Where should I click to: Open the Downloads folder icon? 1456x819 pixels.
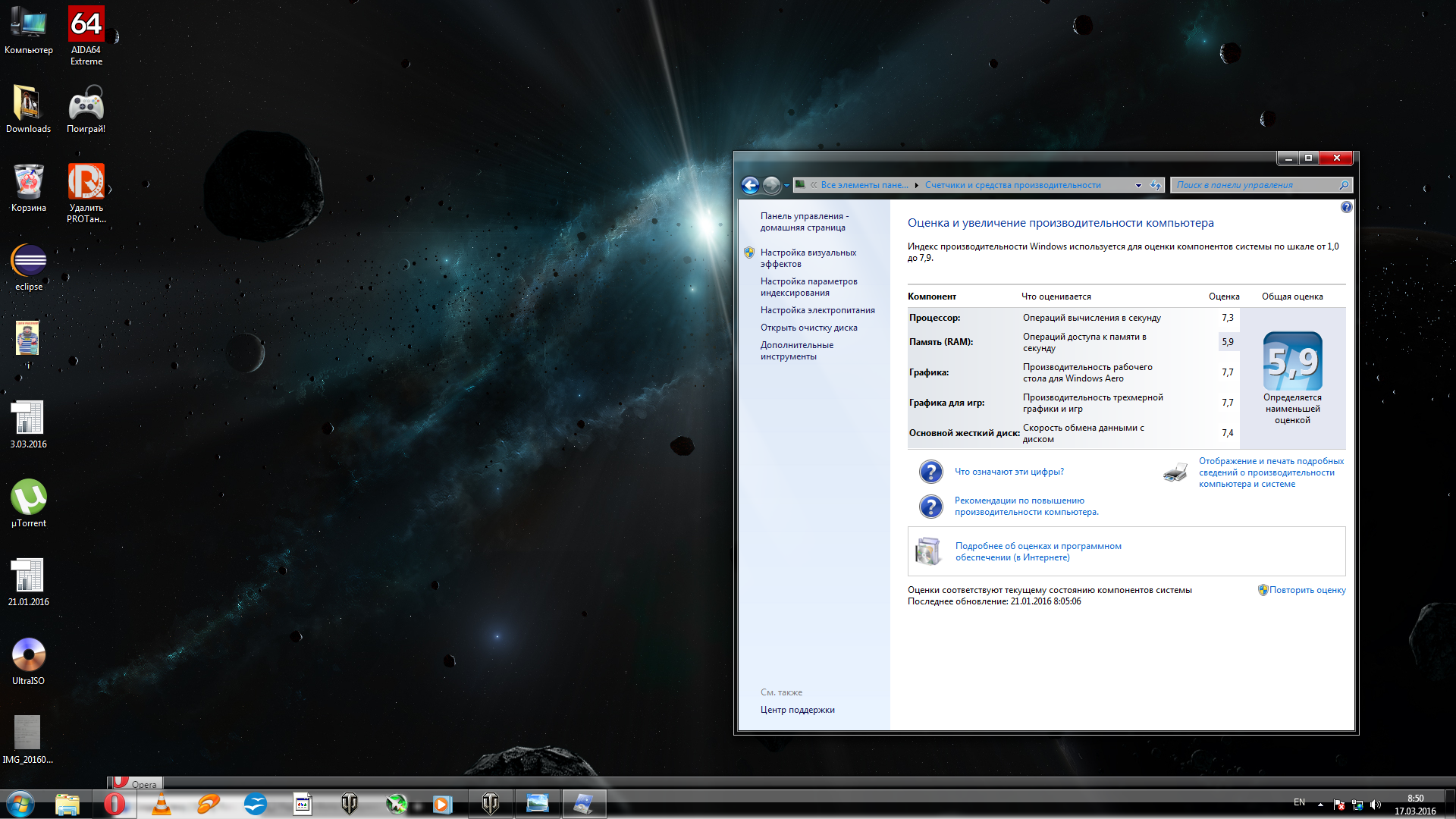click(29, 108)
